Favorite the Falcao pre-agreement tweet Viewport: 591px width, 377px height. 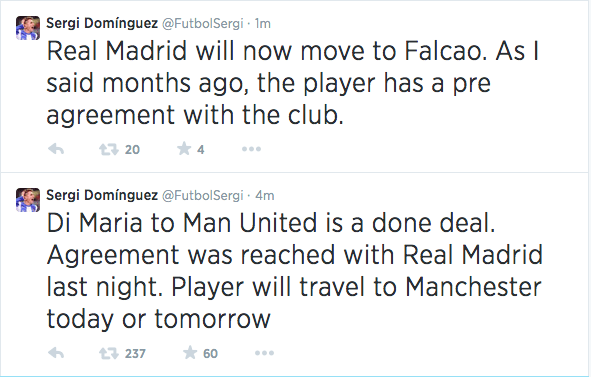click(184, 149)
